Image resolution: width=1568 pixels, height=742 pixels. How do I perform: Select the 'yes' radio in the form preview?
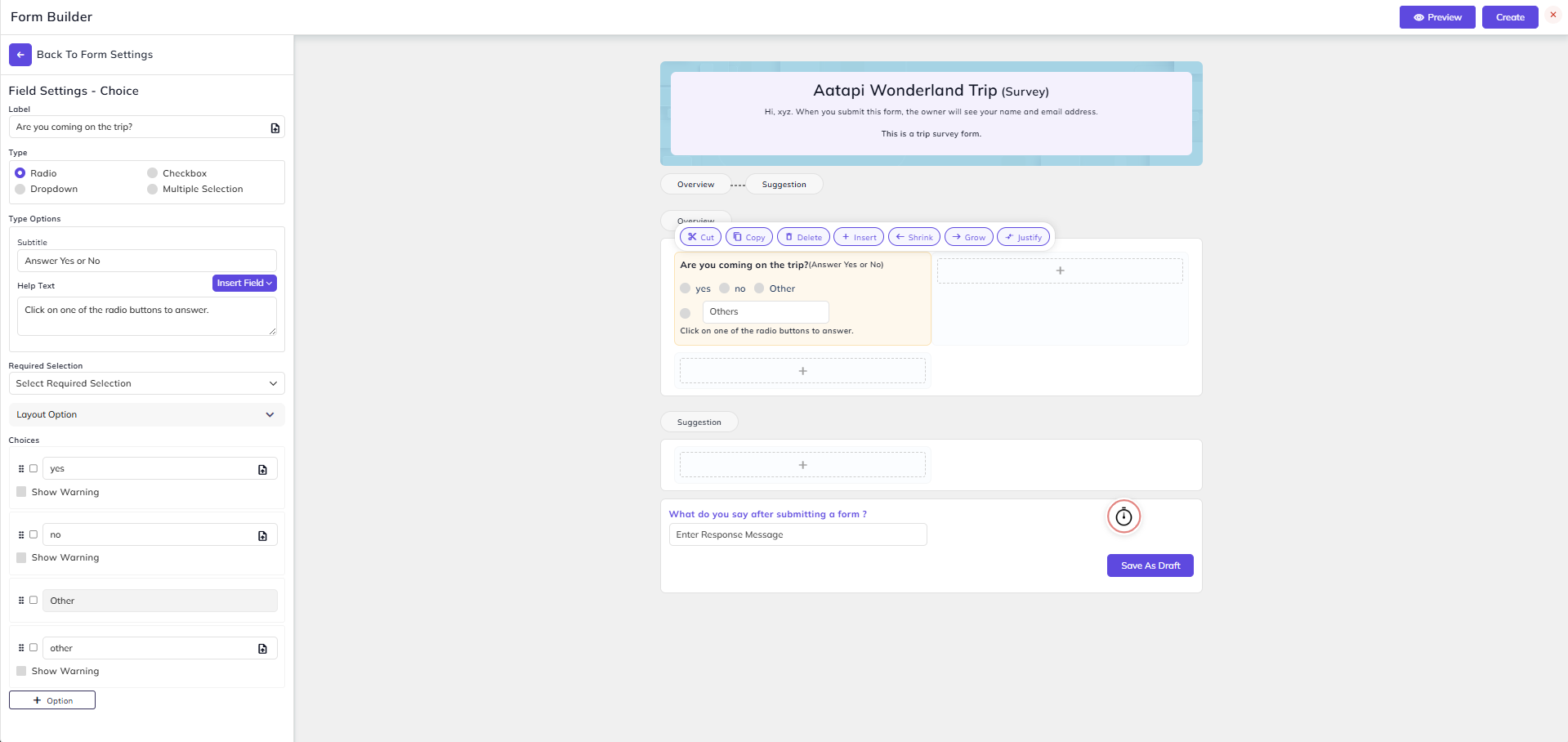pos(685,288)
